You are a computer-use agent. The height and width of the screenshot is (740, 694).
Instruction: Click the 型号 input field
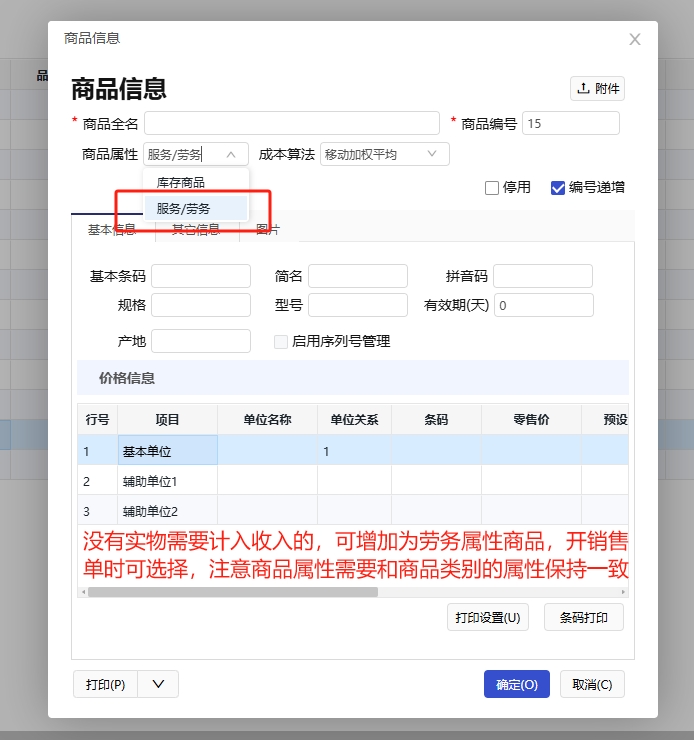(x=358, y=305)
